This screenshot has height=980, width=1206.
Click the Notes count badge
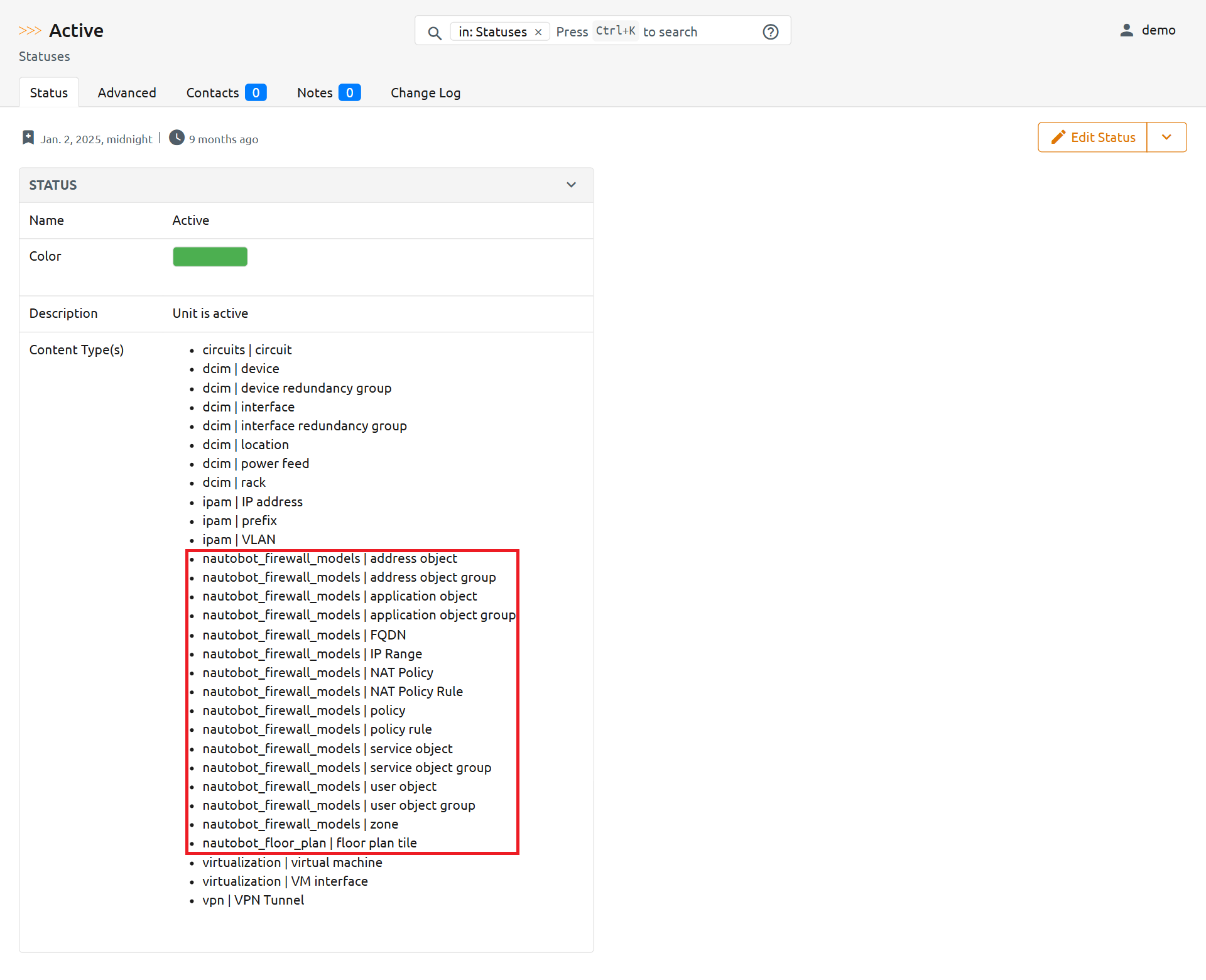[x=349, y=92]
